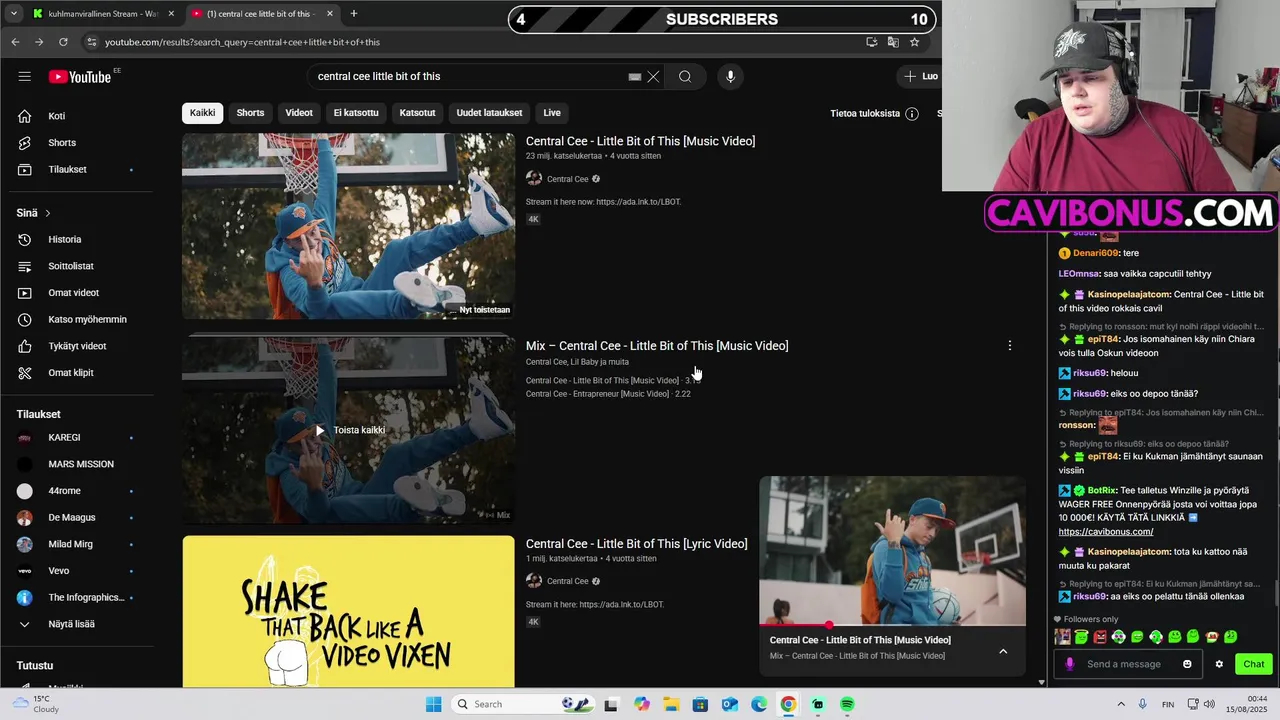The width and height of the screenshot is (1280, 720).
Task: Open chat settings gear icon
Action: coord(1219,664)
